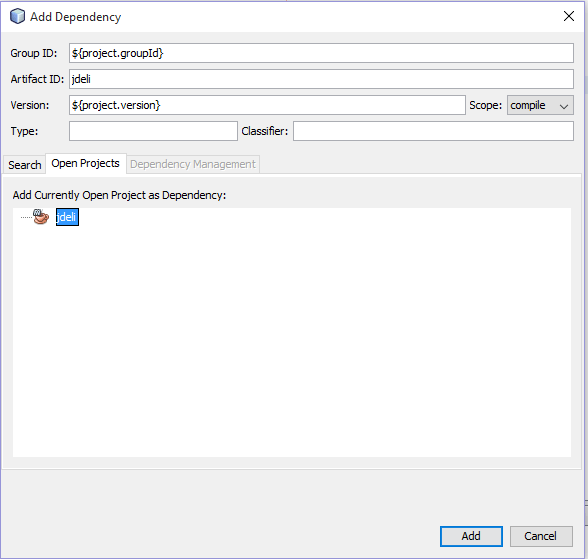
Task: Click the coffee cup project icon beside jdeli
Action: coord(41,217)
